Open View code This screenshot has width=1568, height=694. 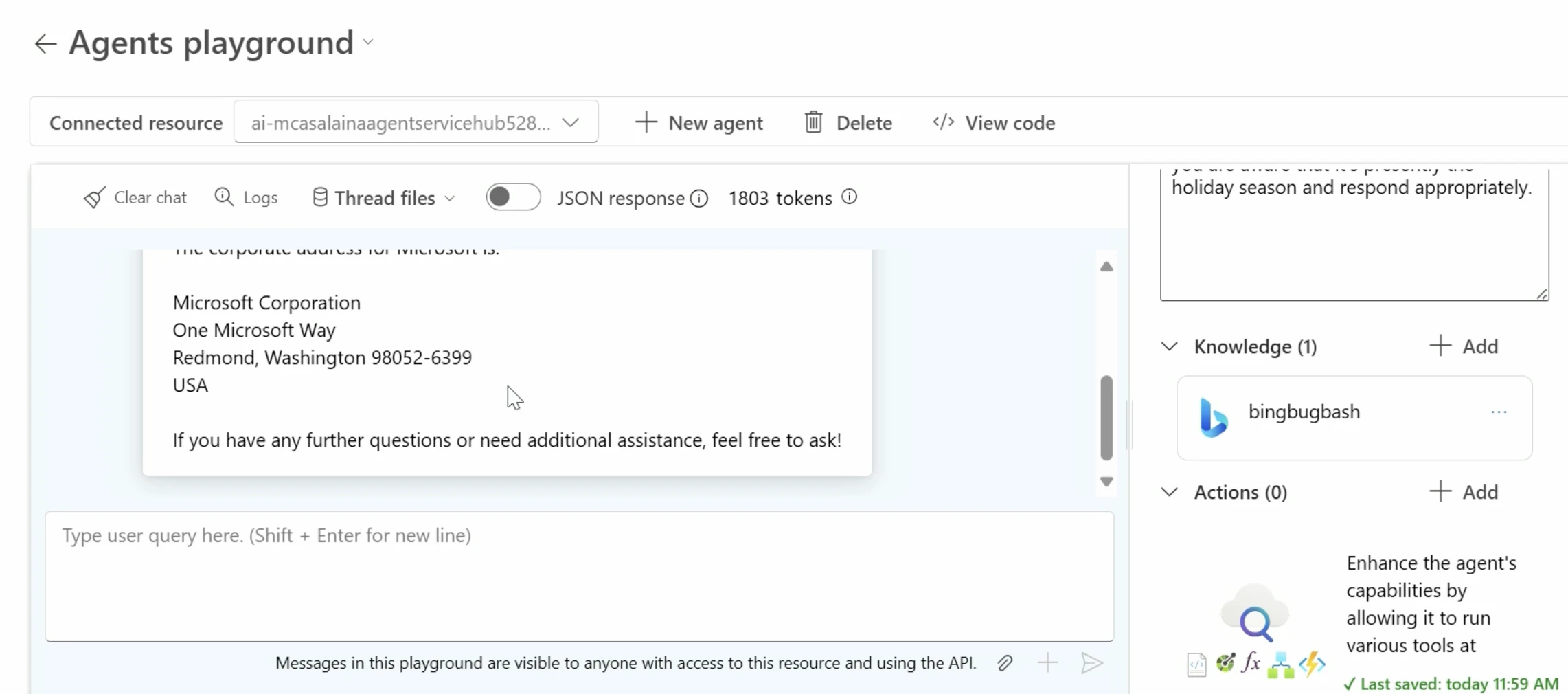coord(993,122)
